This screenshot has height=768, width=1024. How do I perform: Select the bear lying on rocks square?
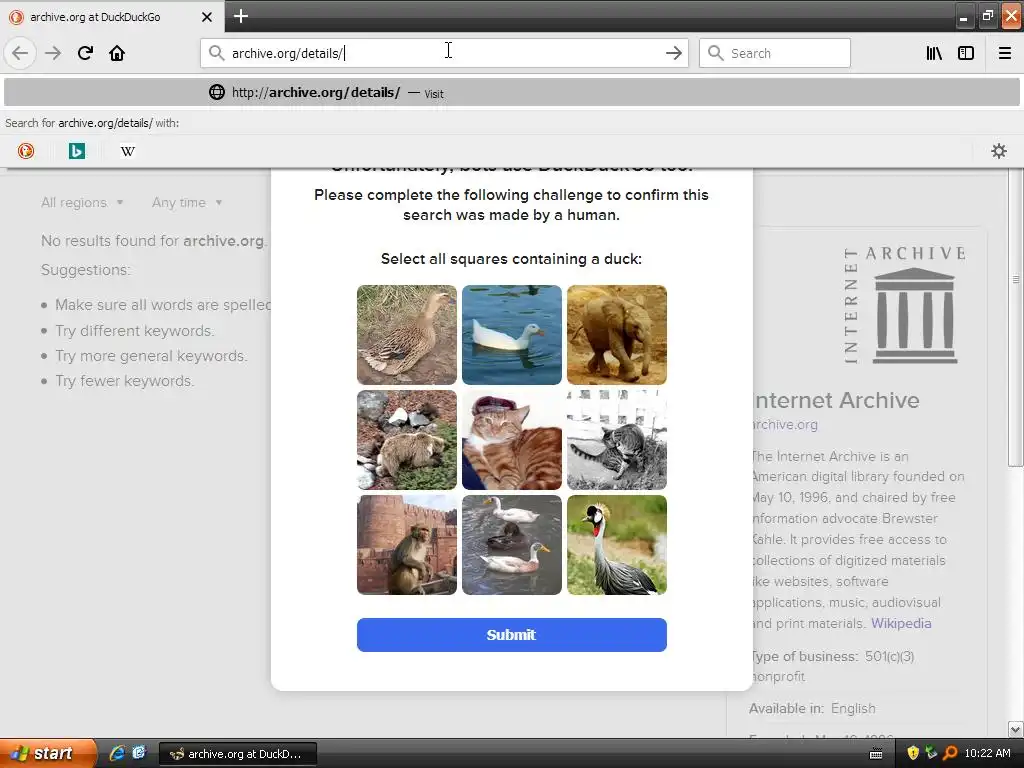(x=407, y=440)
